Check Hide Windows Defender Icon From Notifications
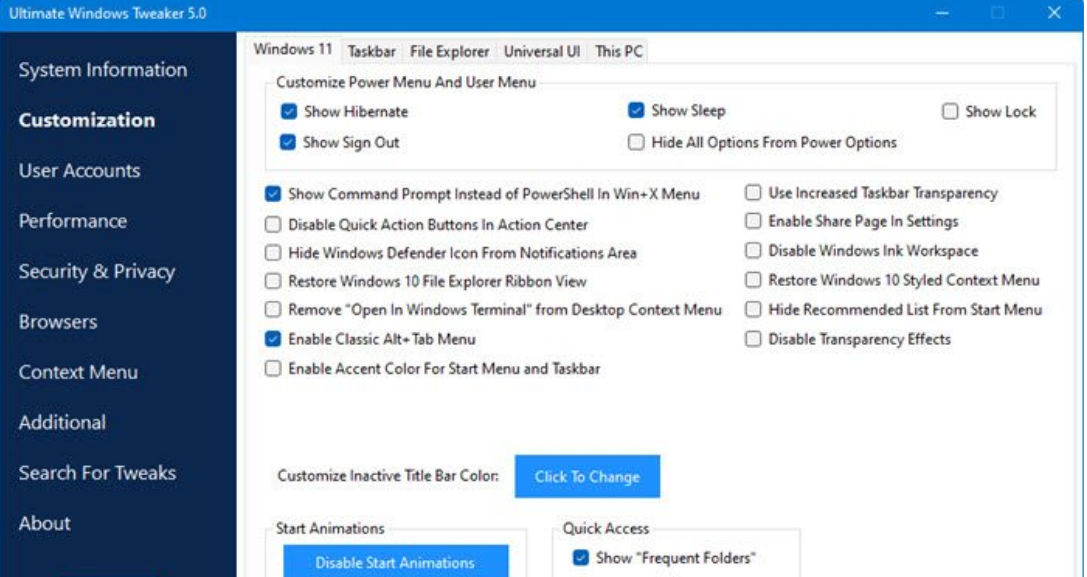1087x577 pixels. point(273,253)
